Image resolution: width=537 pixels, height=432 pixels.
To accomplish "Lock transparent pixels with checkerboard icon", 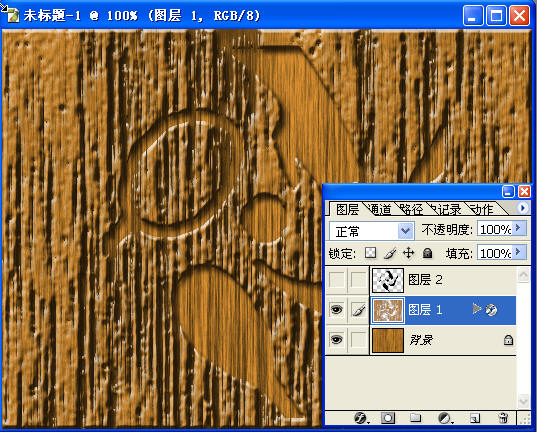I will [x=370, y=253].
